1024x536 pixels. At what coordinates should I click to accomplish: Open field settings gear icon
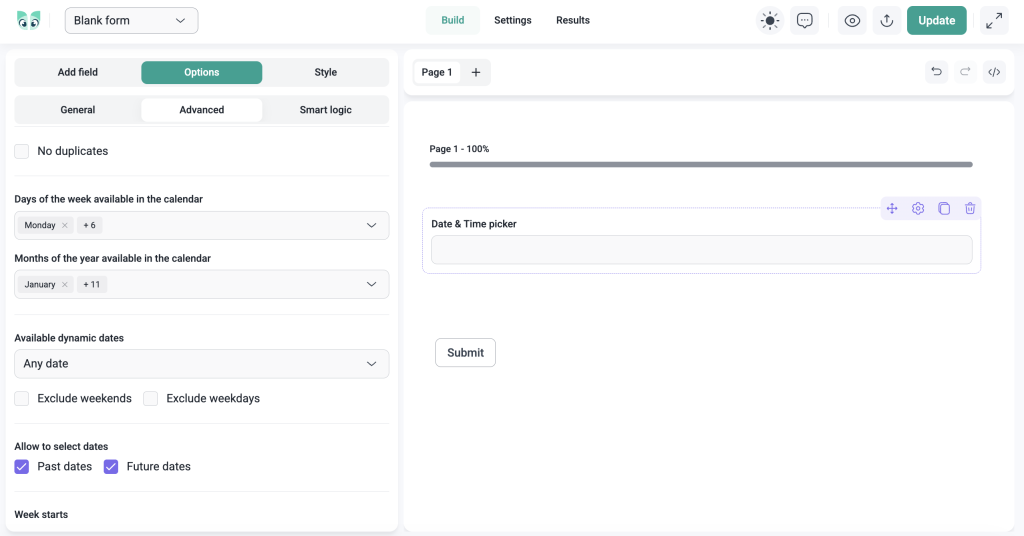[918, 208]
